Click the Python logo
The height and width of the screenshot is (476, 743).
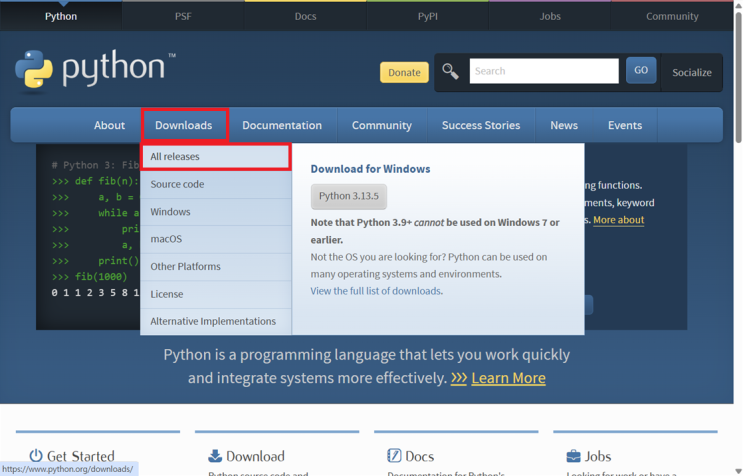[x=95, y=70]
